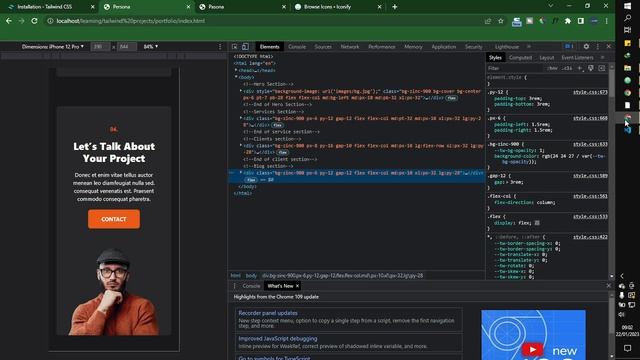Viewport: 640px width, 360px height.
Task: Open style.css:673 source link for .py-12
Action: (590, 92)
